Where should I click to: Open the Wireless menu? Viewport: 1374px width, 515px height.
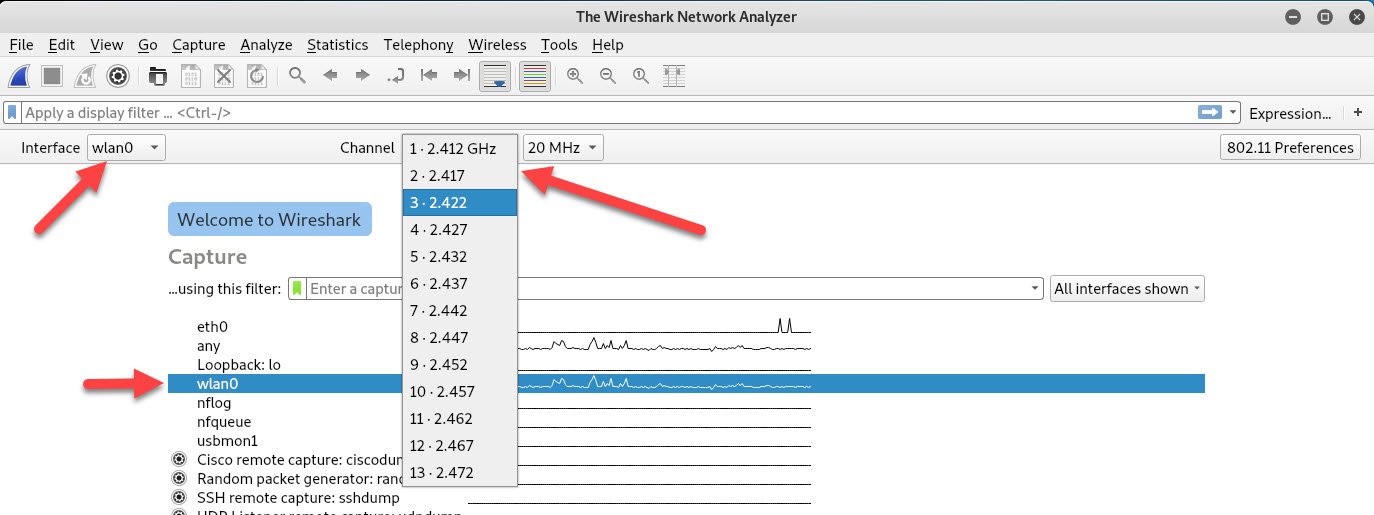[x=496, y=45]
